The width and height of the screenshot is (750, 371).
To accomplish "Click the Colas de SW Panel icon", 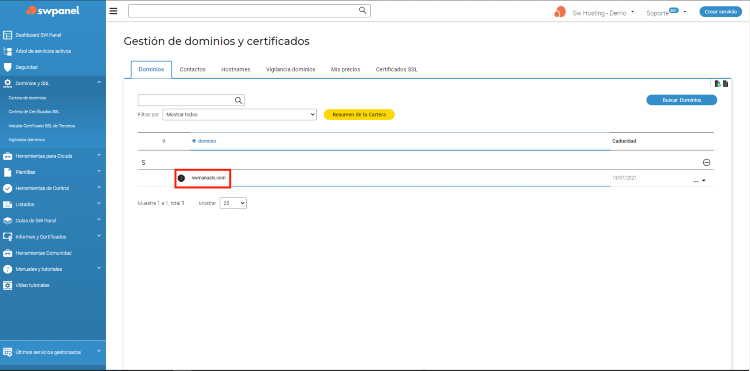I will click(x=7, y=221).
